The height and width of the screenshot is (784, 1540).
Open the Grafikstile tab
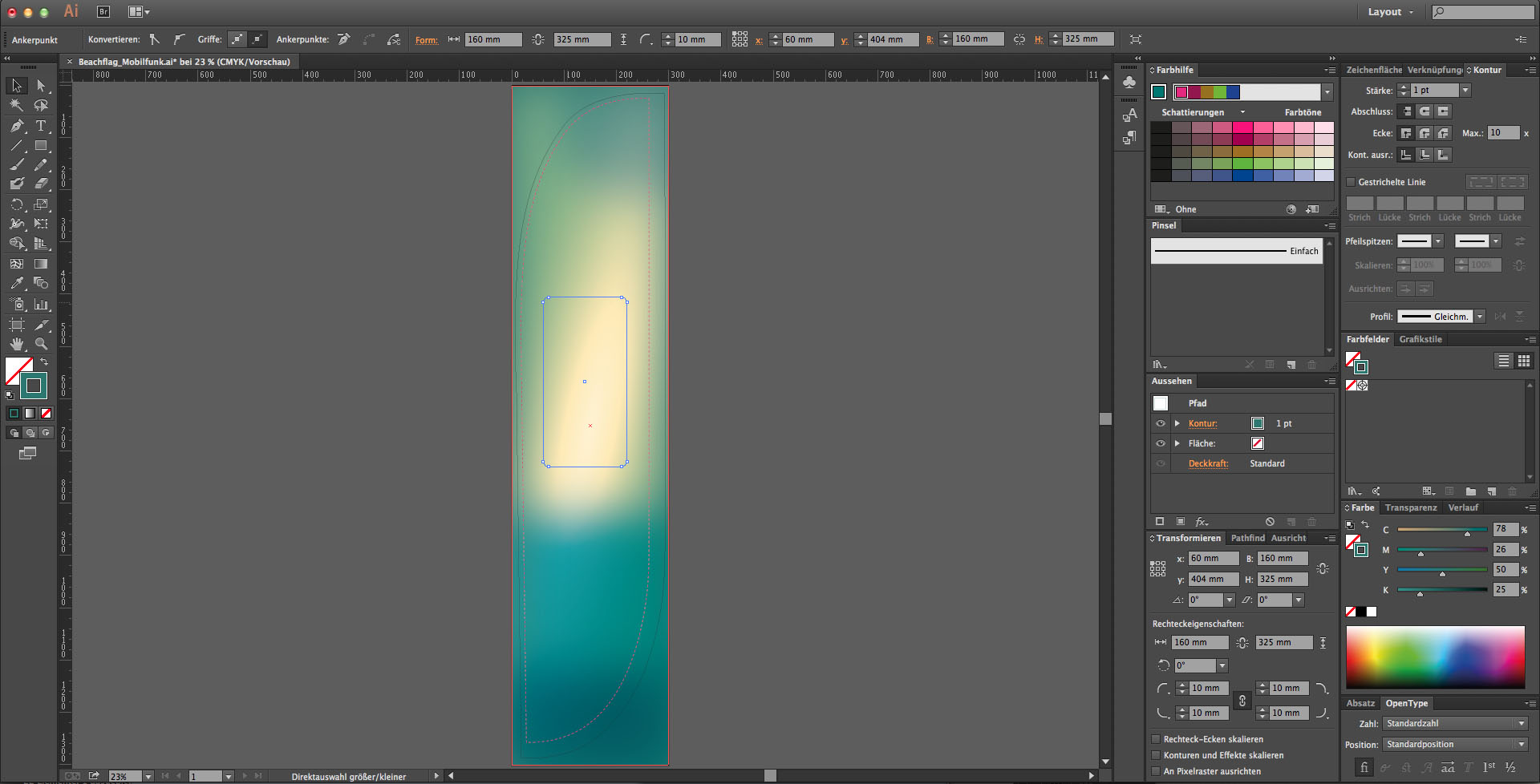[x=1420, y=339]
